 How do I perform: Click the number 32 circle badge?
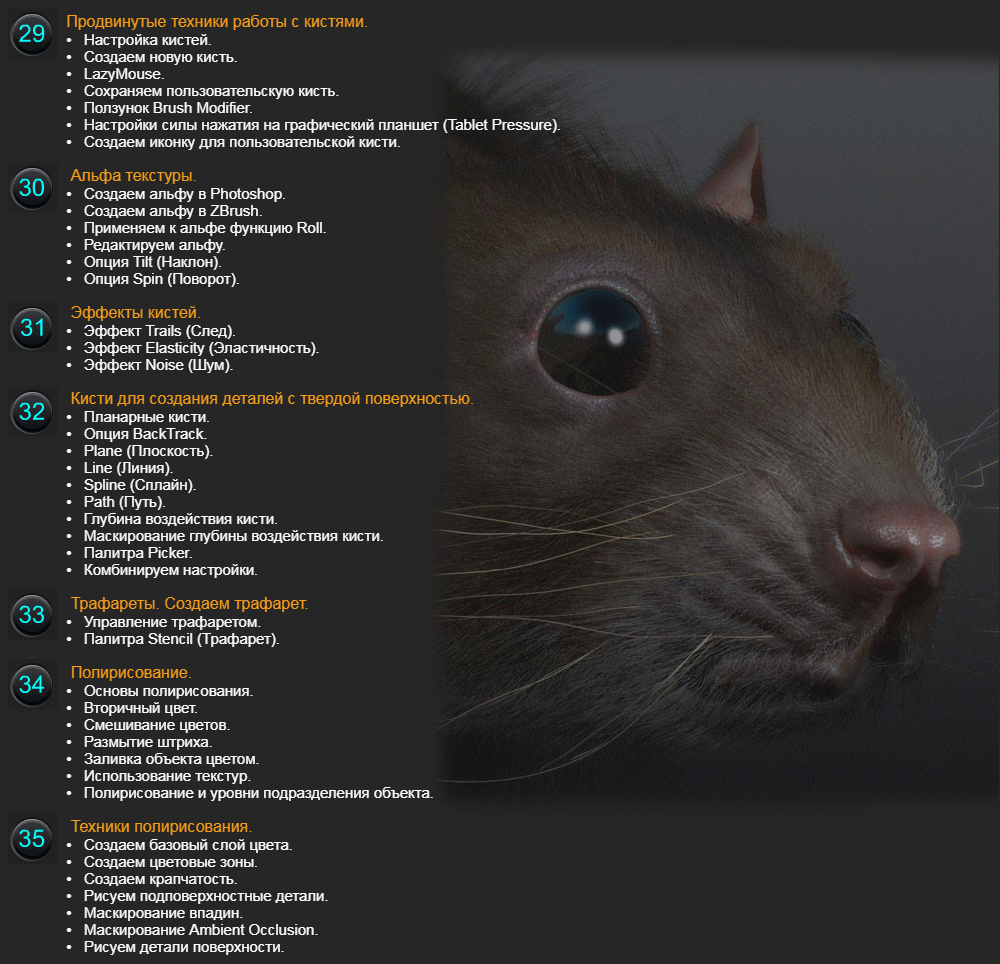32,412
